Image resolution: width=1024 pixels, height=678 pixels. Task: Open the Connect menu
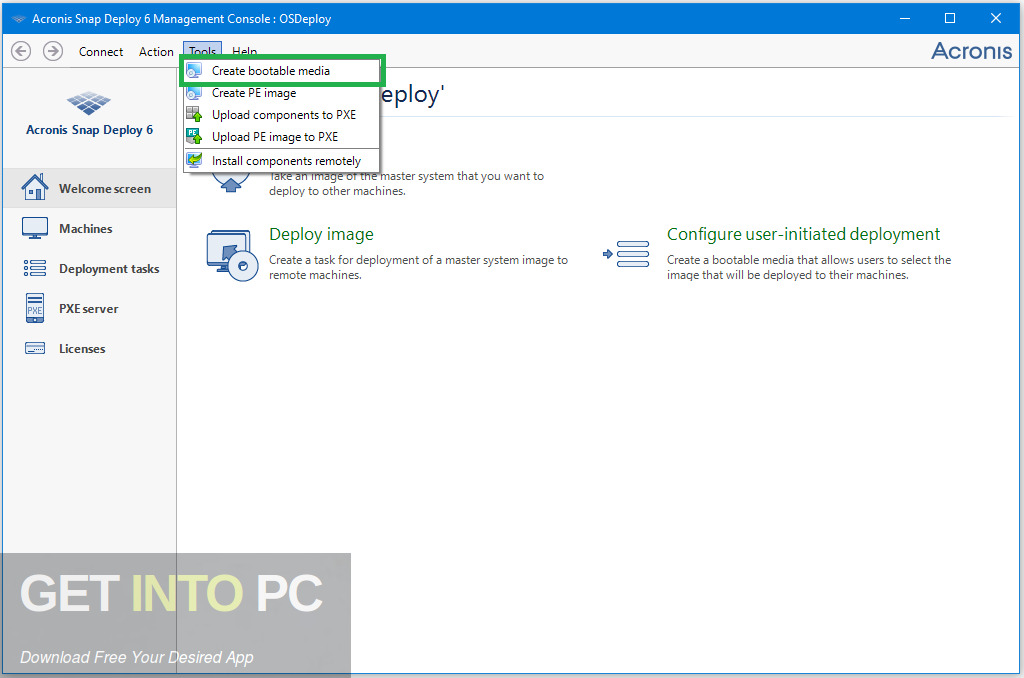click(x=101, y=52)
